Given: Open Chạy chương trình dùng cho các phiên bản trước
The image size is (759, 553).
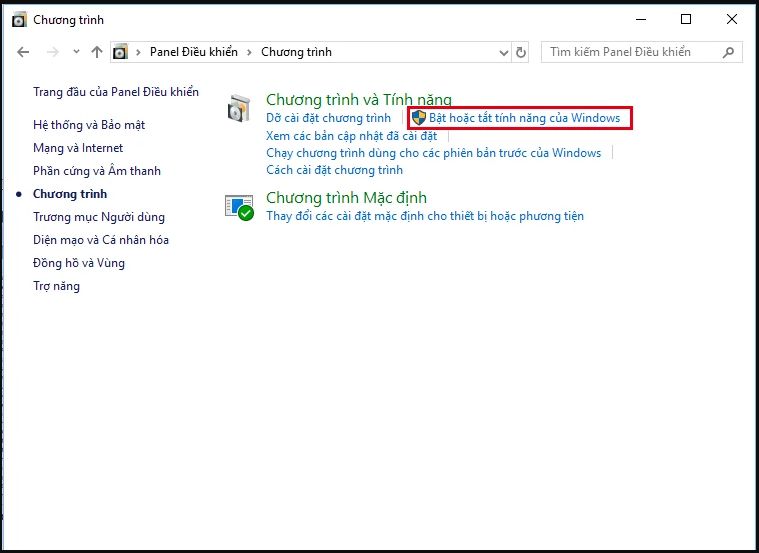Looking at the screenshot, I should coord(433,153).
